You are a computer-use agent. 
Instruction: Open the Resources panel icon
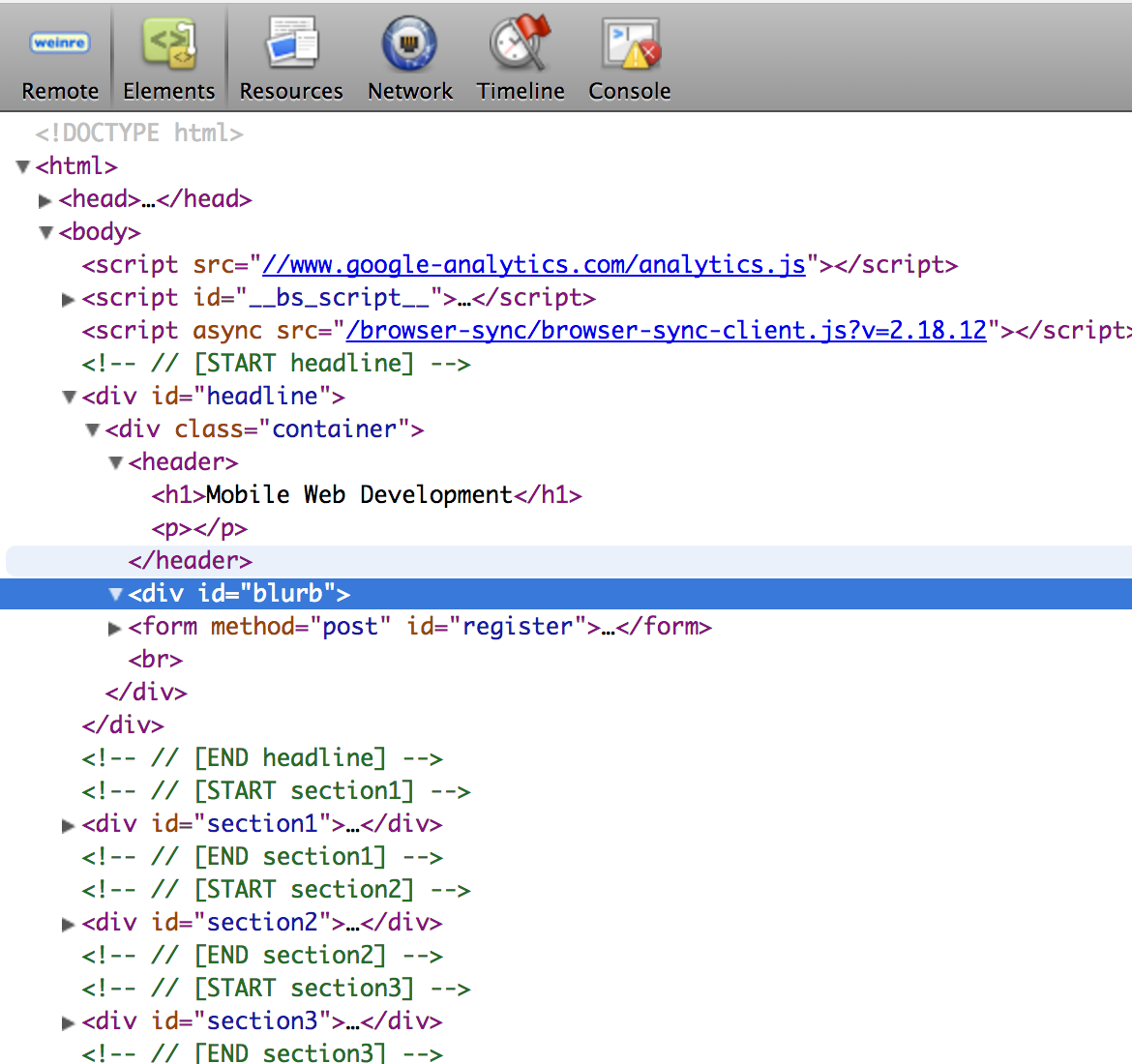291,44
